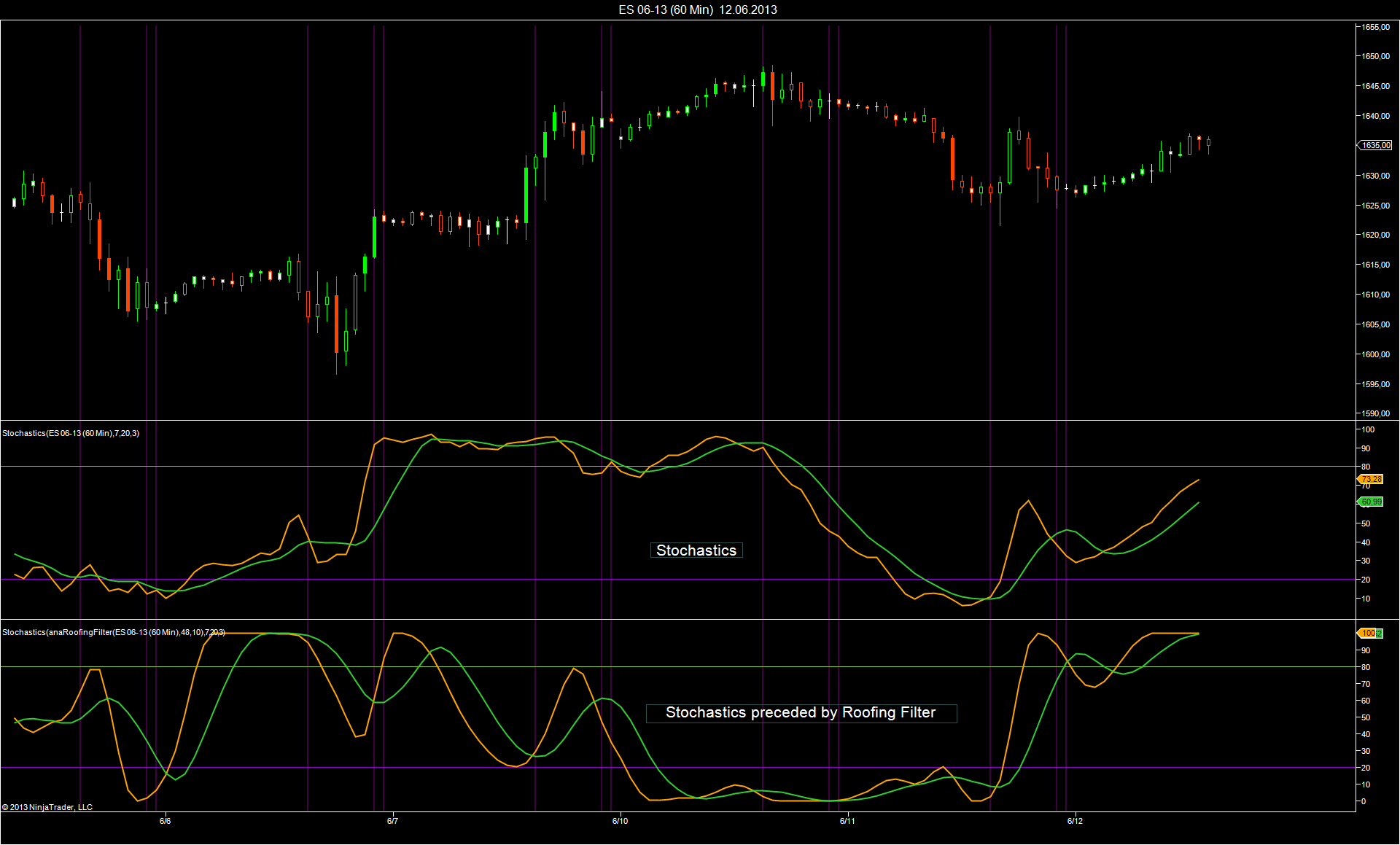Click the 1620,00 price axis label
This screenshot has height=845, width=1400.
(1375, 235)
